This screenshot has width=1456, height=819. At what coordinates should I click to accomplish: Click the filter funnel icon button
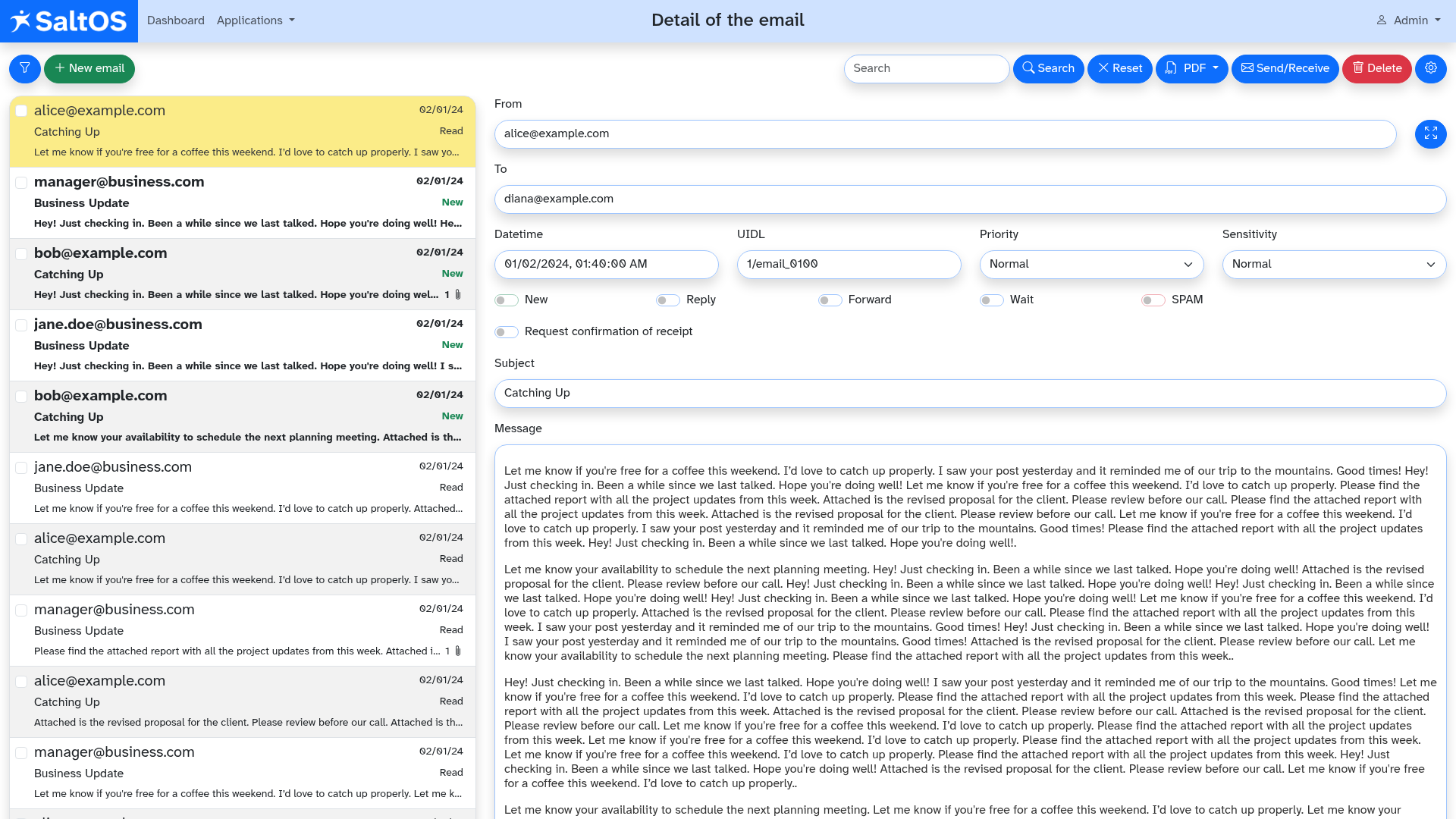click(x=24, y=68)
